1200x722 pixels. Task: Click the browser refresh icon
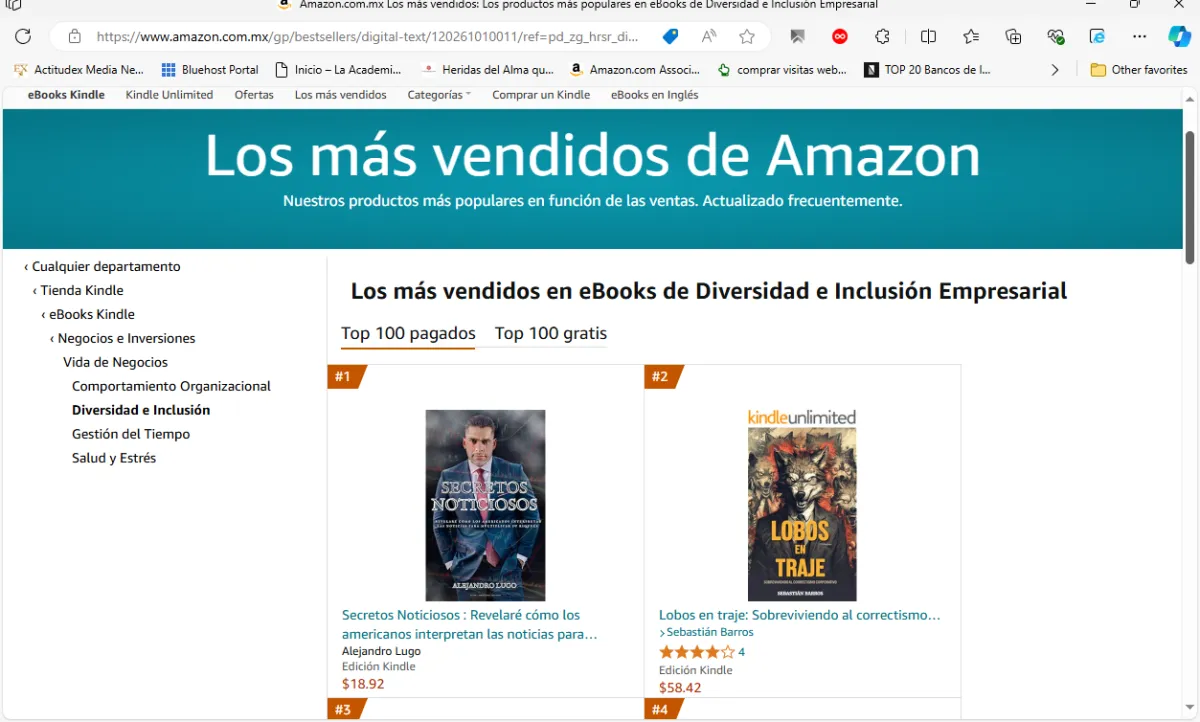point(22,36)
